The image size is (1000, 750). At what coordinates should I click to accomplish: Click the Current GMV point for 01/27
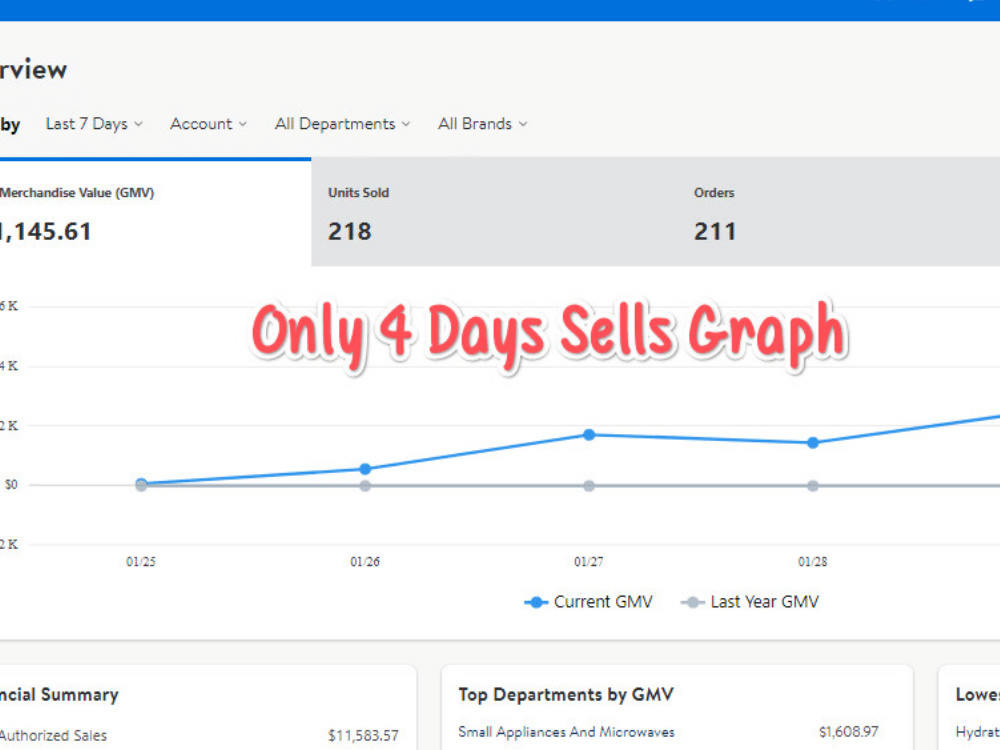click(x=589, y=435)
